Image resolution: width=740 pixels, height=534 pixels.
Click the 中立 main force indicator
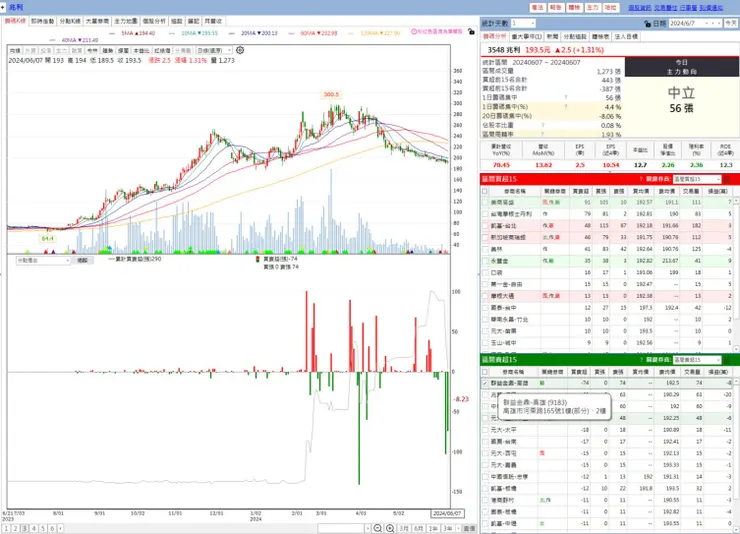coord(681,92)
